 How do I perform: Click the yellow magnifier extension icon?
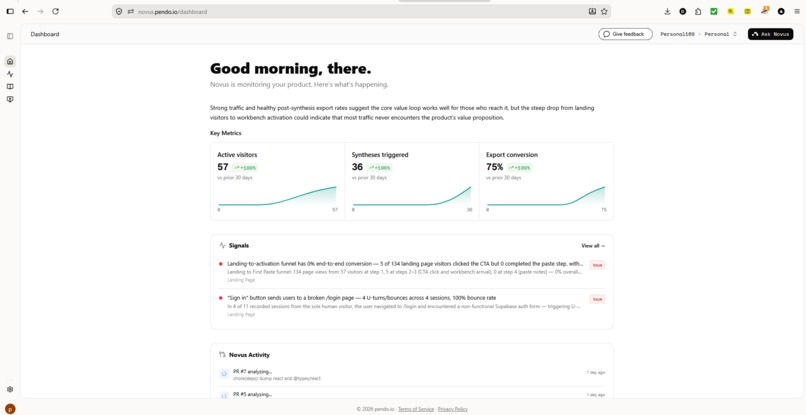[x=730, y=11]
